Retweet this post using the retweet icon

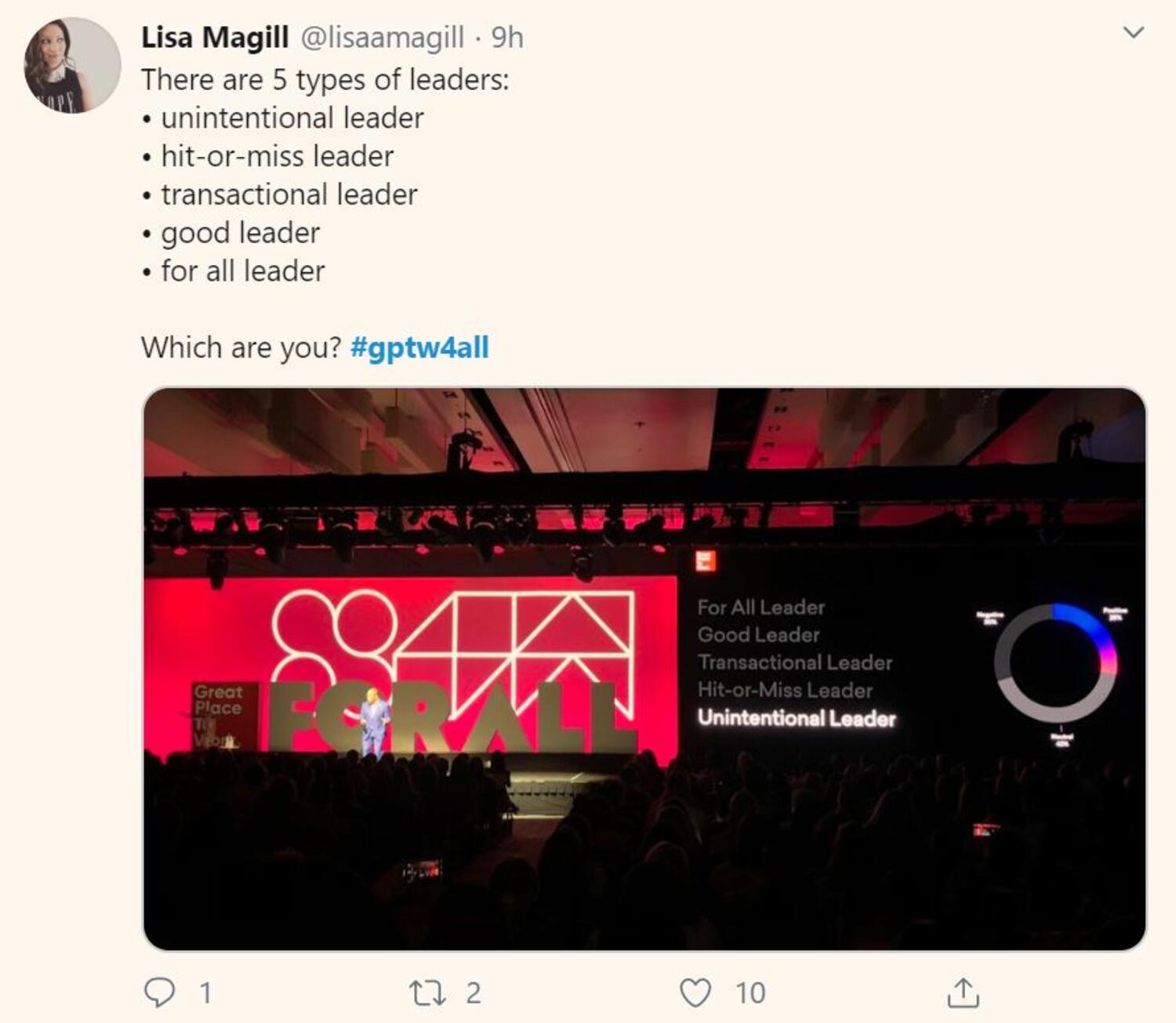point(428,993)
